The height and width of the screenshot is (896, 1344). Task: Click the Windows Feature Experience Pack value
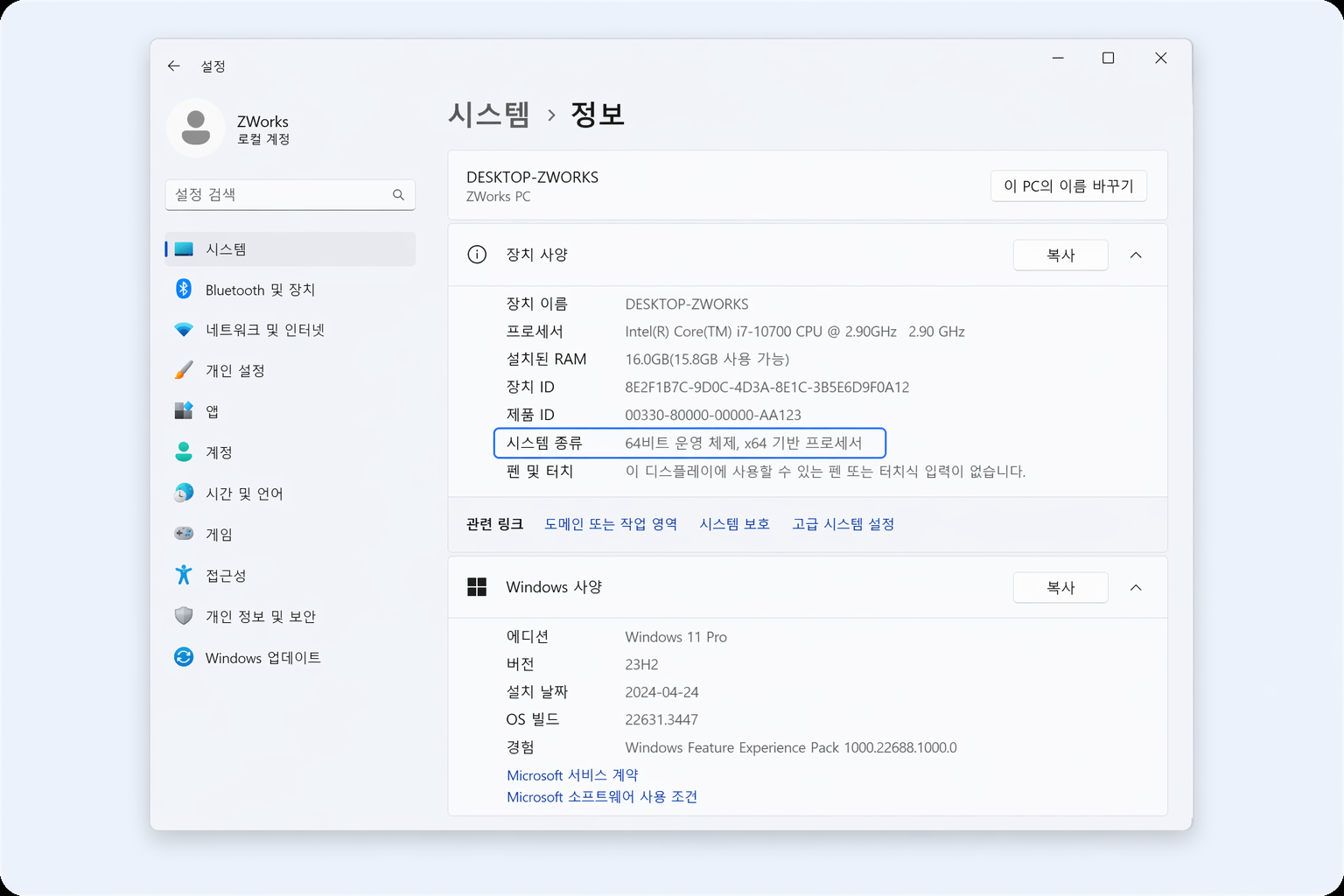[791, 747]
